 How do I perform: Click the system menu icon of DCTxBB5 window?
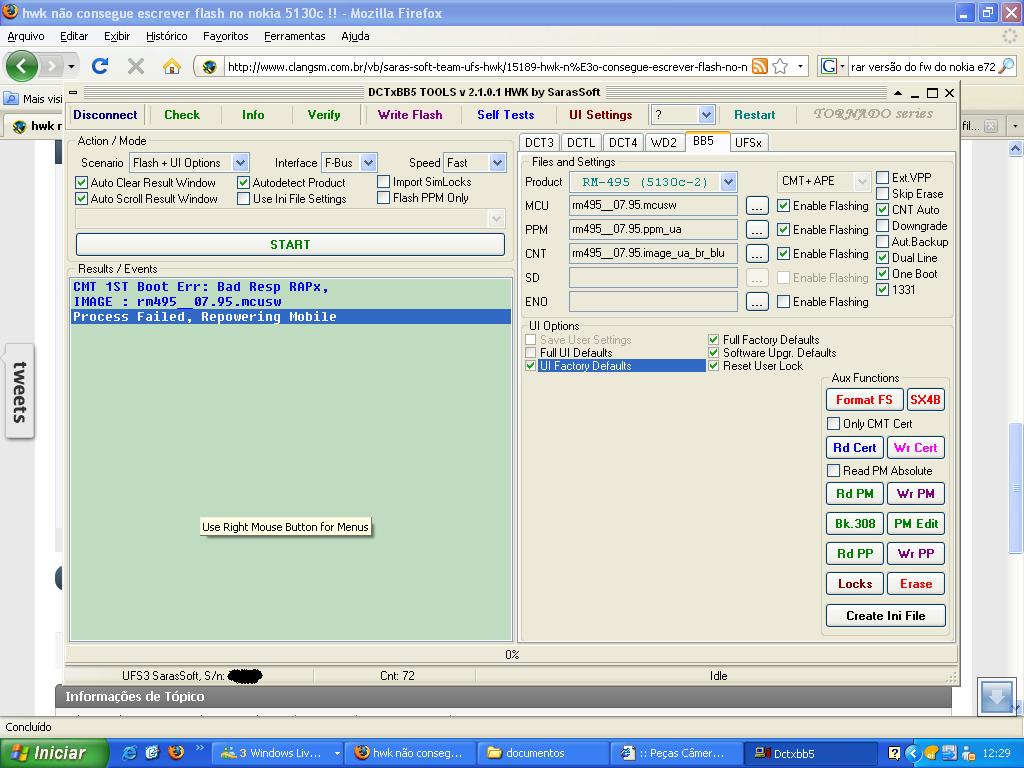click(x=73, y=93)
